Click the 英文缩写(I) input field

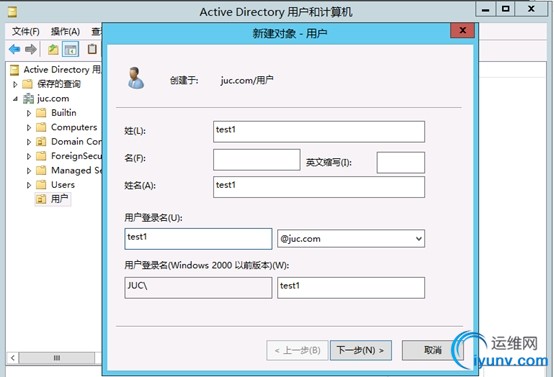[401, 163]
